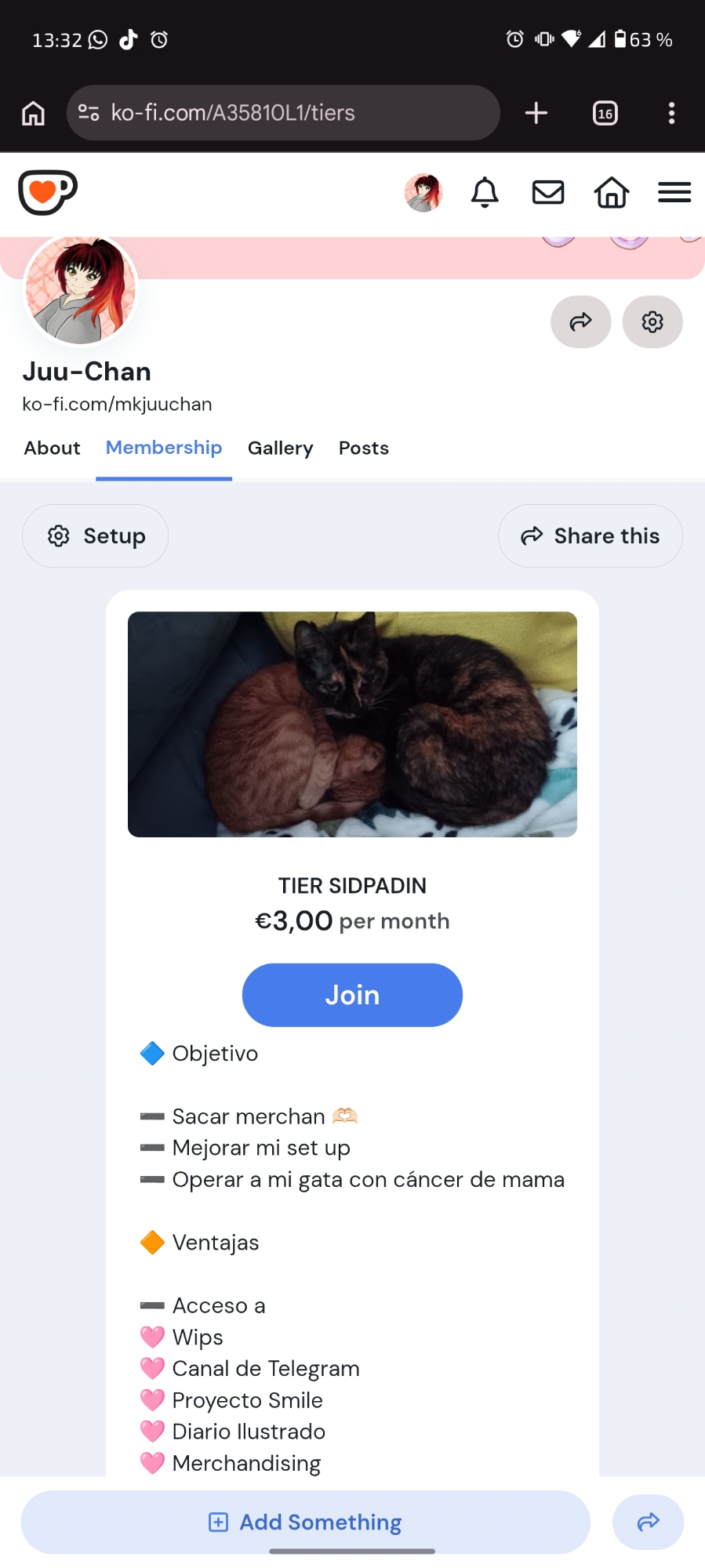The width and height of the screenshot is (705, 1568).
Task: Open profile settings gear
Action: tap(652, 321)
